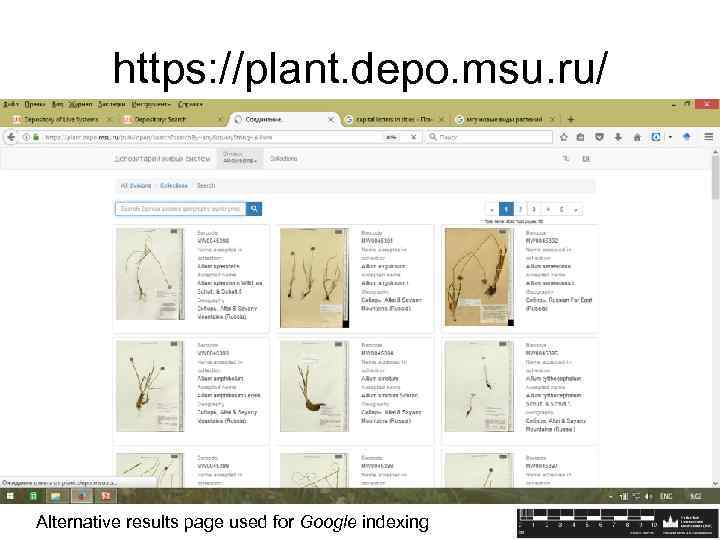Go to home page via house icon
The height and width of the screenshot is (540, 720).
637,137
